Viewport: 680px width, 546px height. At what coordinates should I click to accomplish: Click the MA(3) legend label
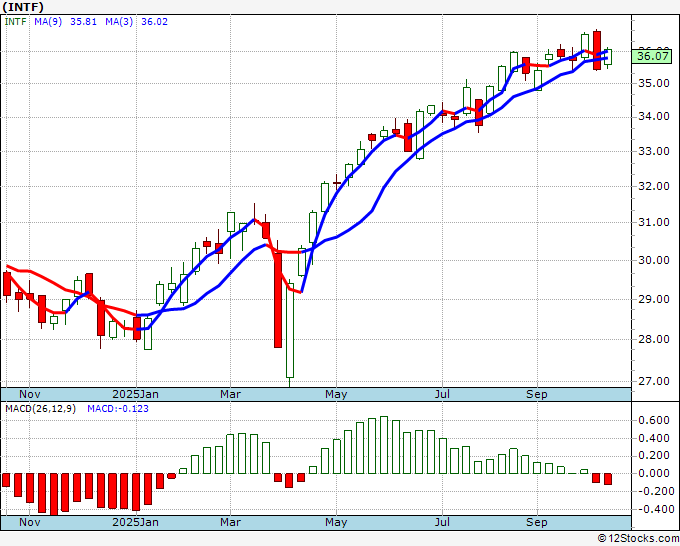[119, 22]
